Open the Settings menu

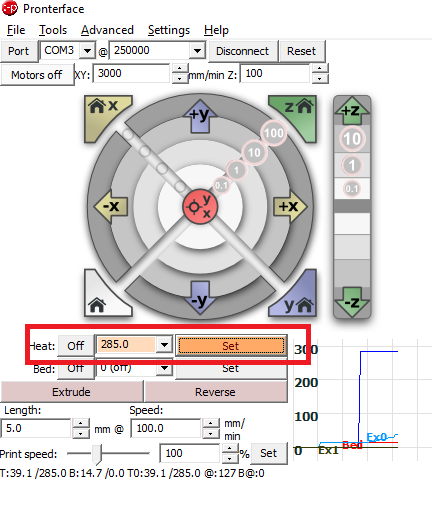[x=169, y=30]
